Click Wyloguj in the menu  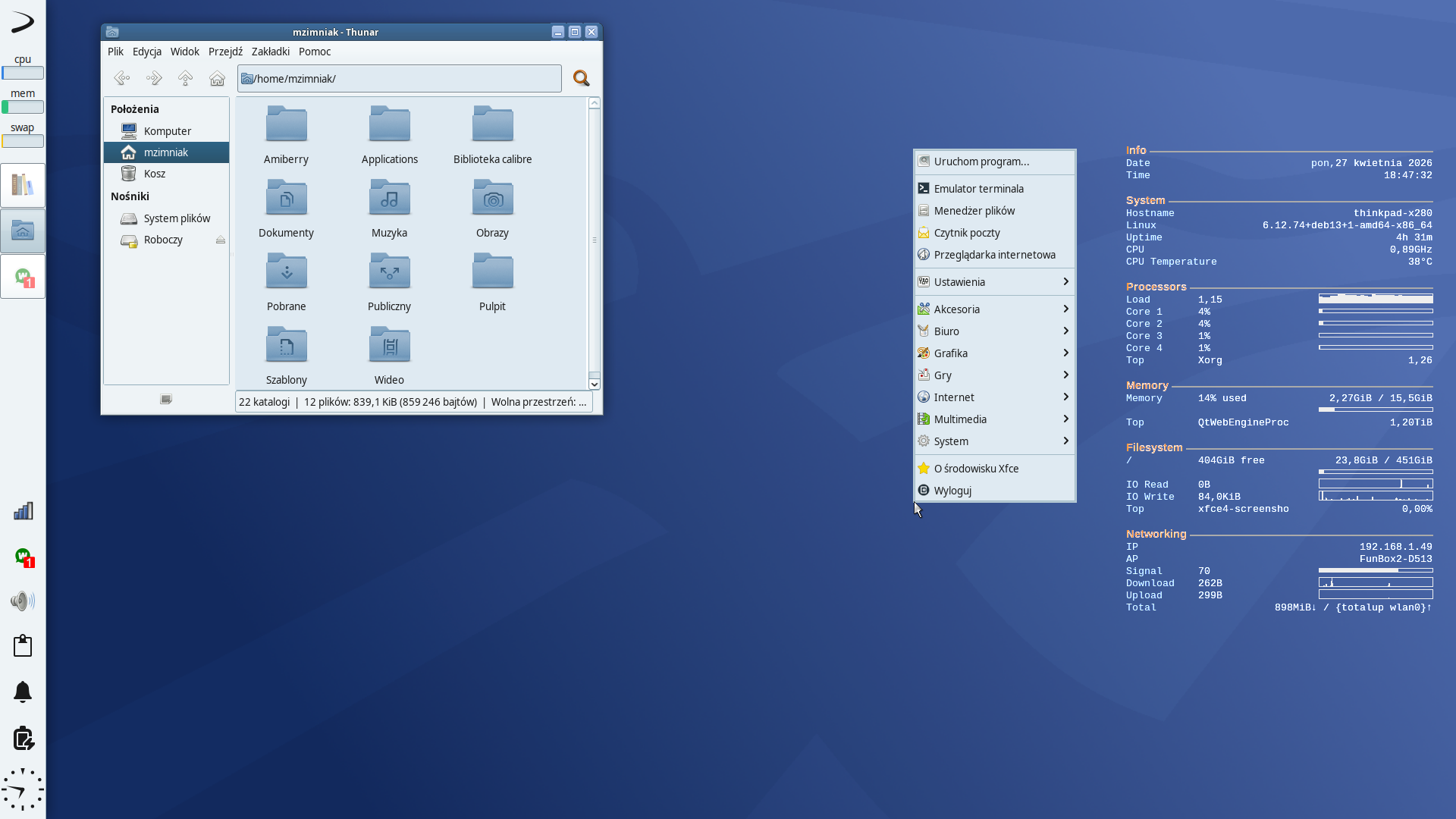952,491
